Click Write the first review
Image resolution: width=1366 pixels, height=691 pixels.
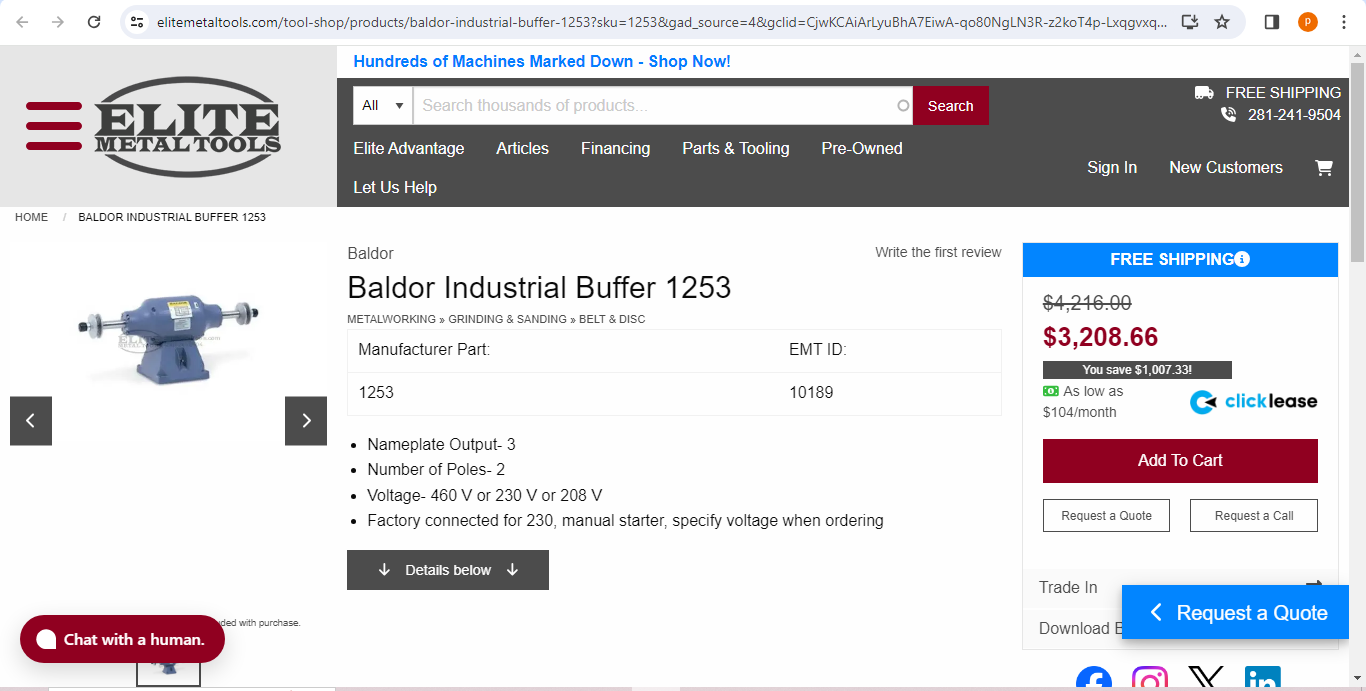(x=938, y=252)
